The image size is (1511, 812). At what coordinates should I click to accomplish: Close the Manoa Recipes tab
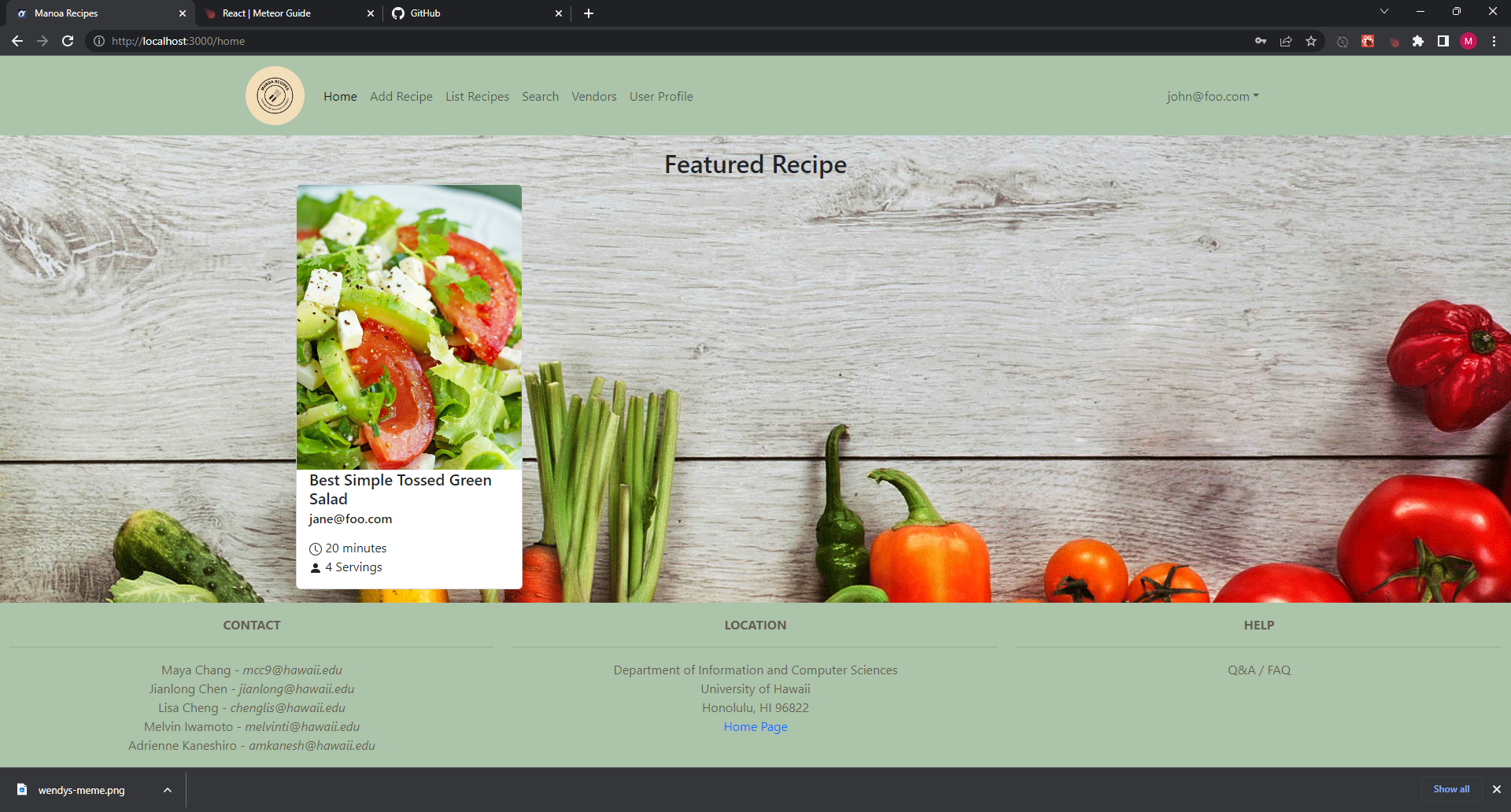pyautogui.click(x=183, y=13)
